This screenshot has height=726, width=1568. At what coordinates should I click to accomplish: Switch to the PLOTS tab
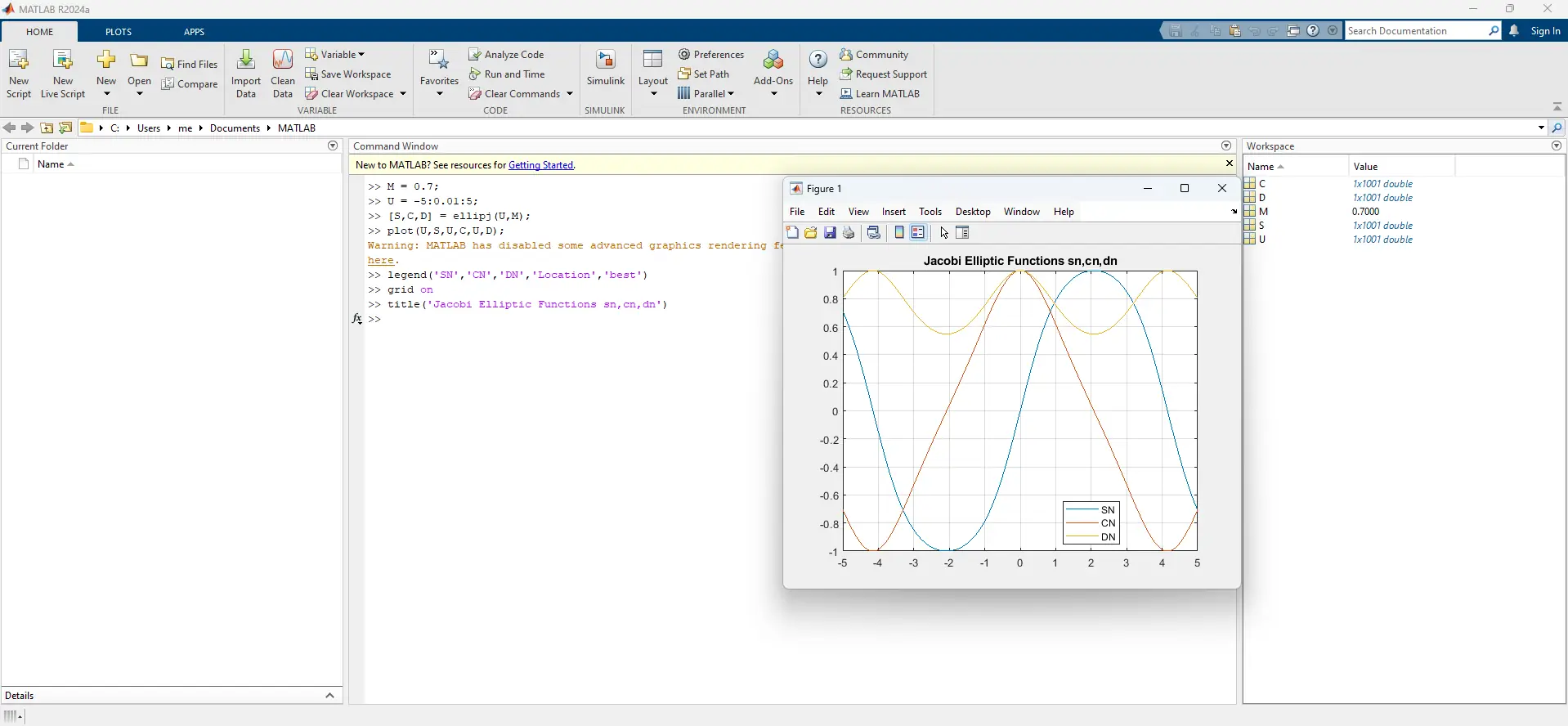coord(119,32)
